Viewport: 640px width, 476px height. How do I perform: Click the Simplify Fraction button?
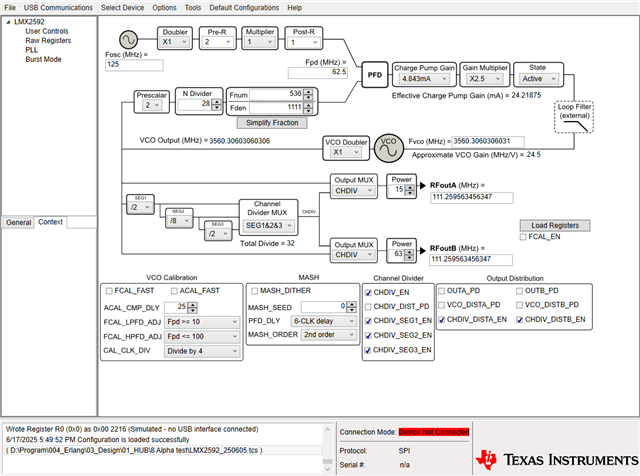click(272, 122)
